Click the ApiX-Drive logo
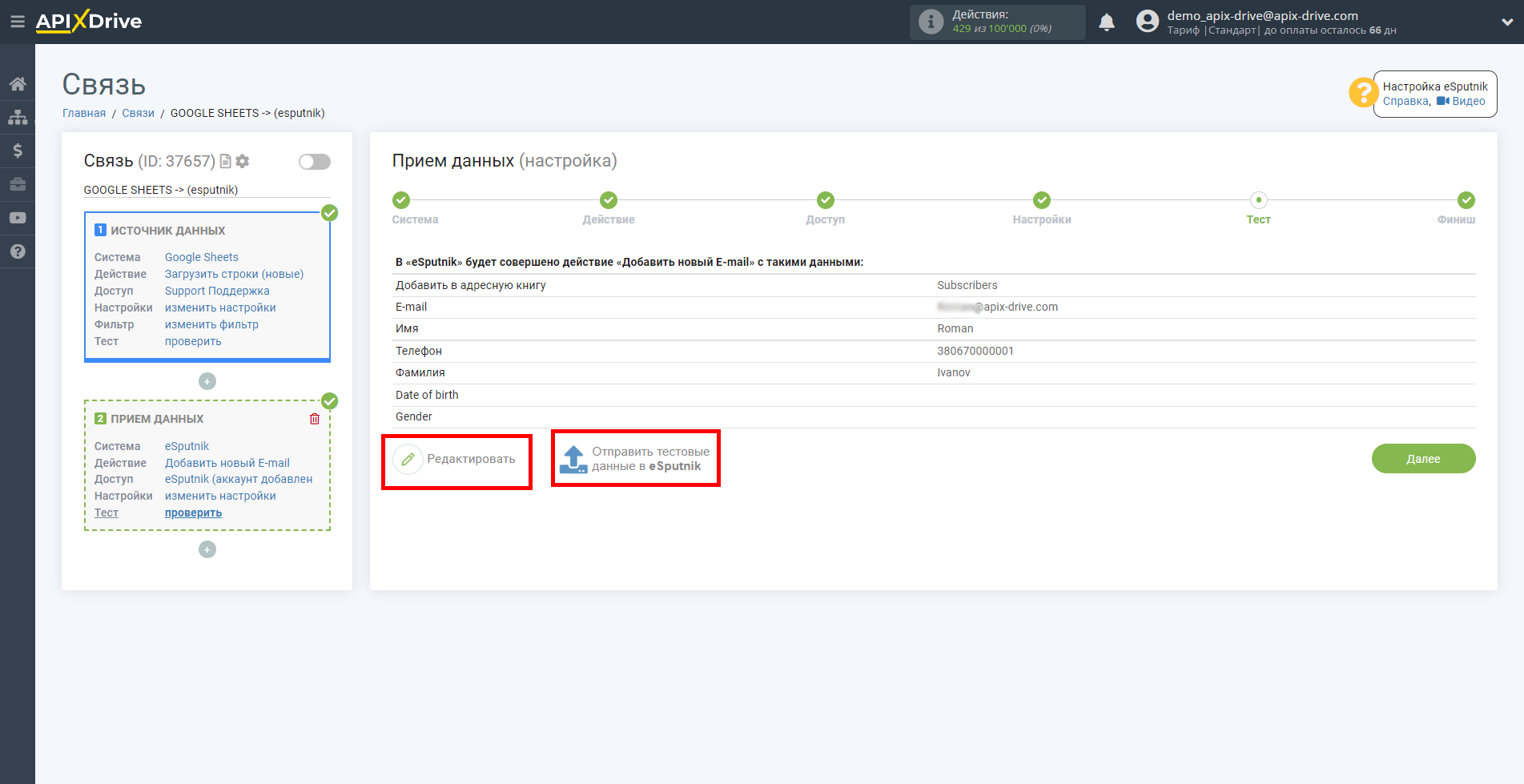 [89, 22]
